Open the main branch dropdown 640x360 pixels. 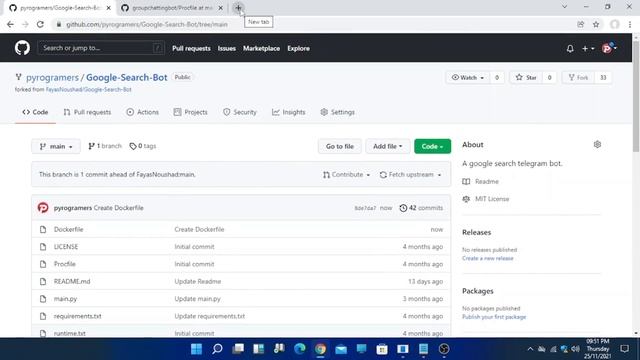pyautogui.click(x=56, y=146)
